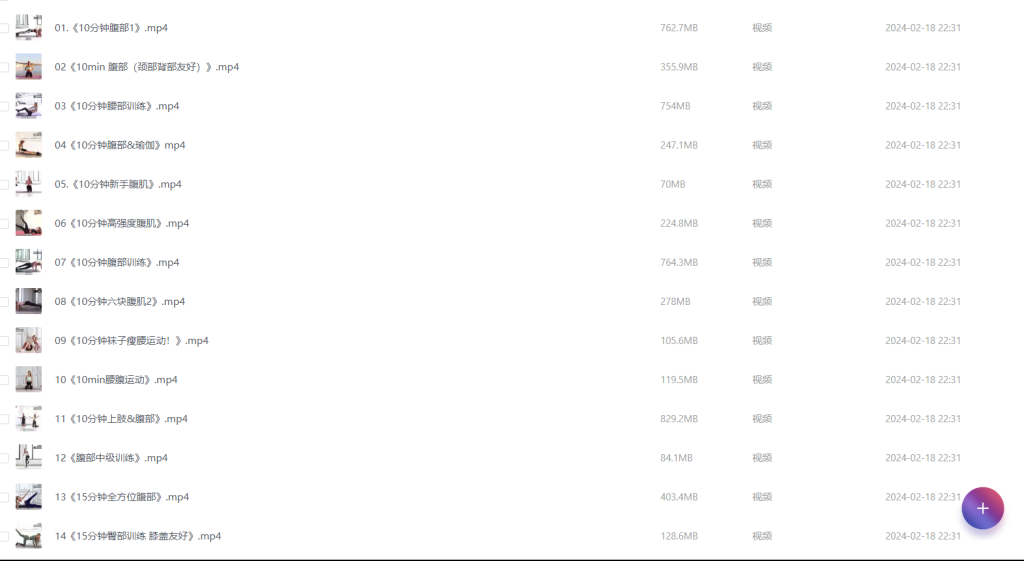
Task: Open thumbnail of 08 10分钟六块腹肌2 video
Action: [x=29, y=301]
